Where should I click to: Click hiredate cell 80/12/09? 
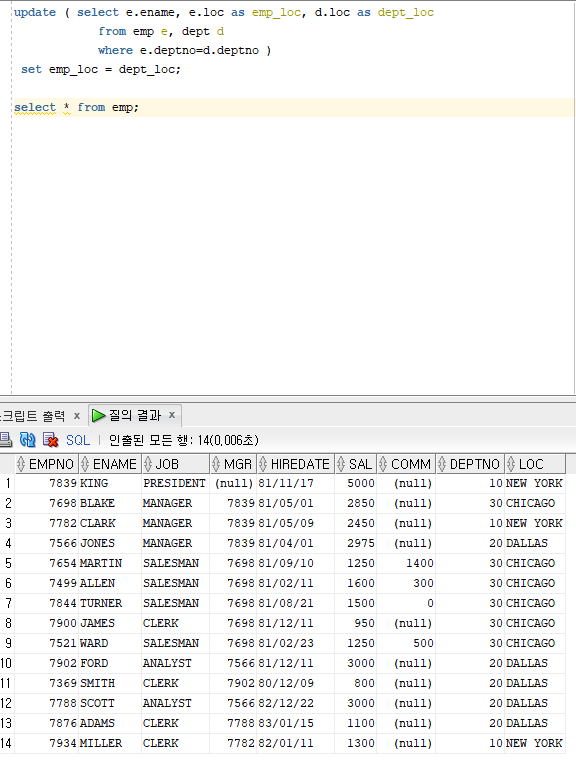click(296, 683)
